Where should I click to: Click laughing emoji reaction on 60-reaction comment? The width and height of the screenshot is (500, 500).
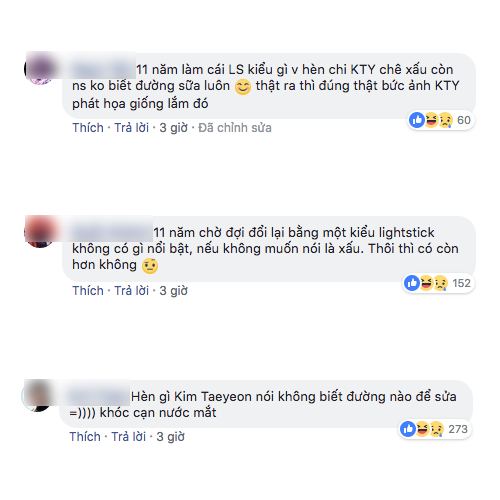[x=431, y=120]
